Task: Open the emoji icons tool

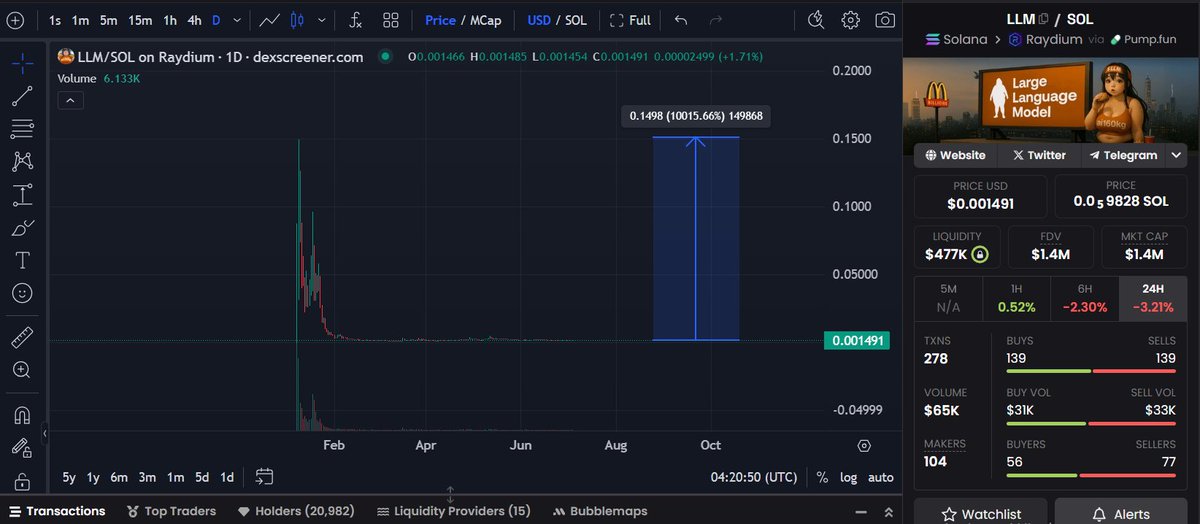Action: point(22,293)
